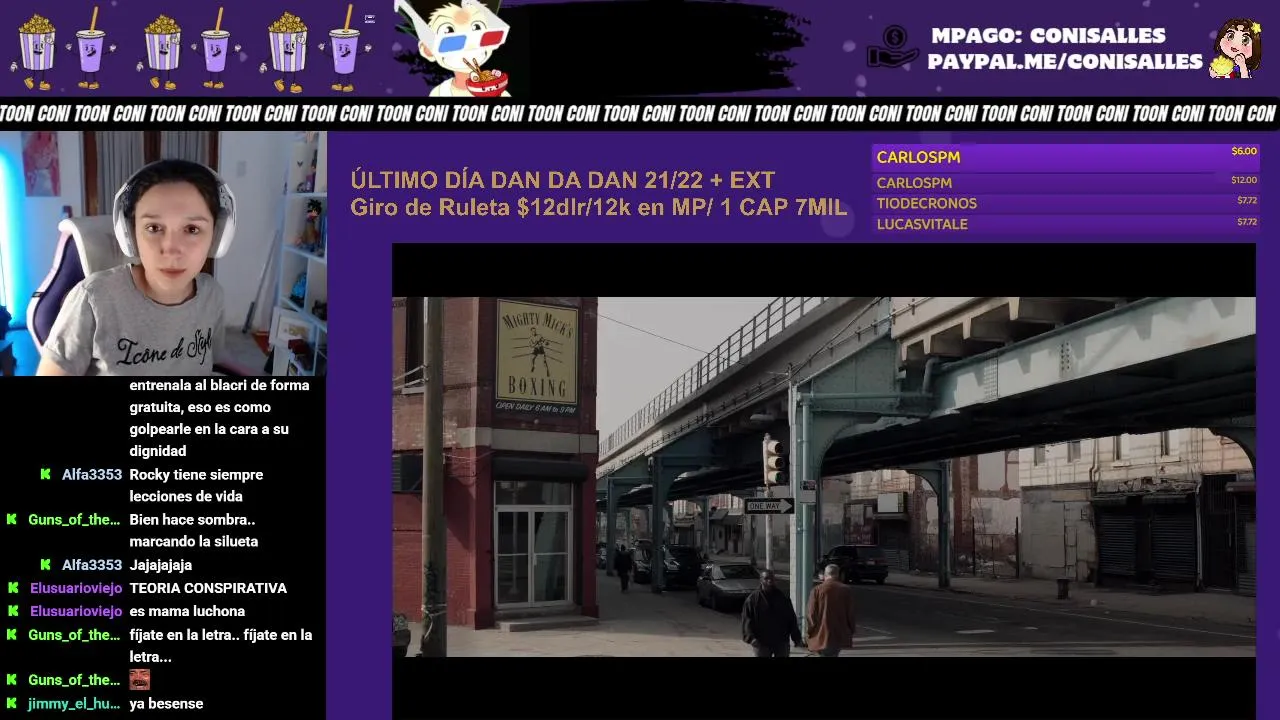This screenshot has height=720, width=1280.
Task: Click Kick badge beside Alfa3353 'Rocky tiene siempre' message
Action: tap(45, 475)
